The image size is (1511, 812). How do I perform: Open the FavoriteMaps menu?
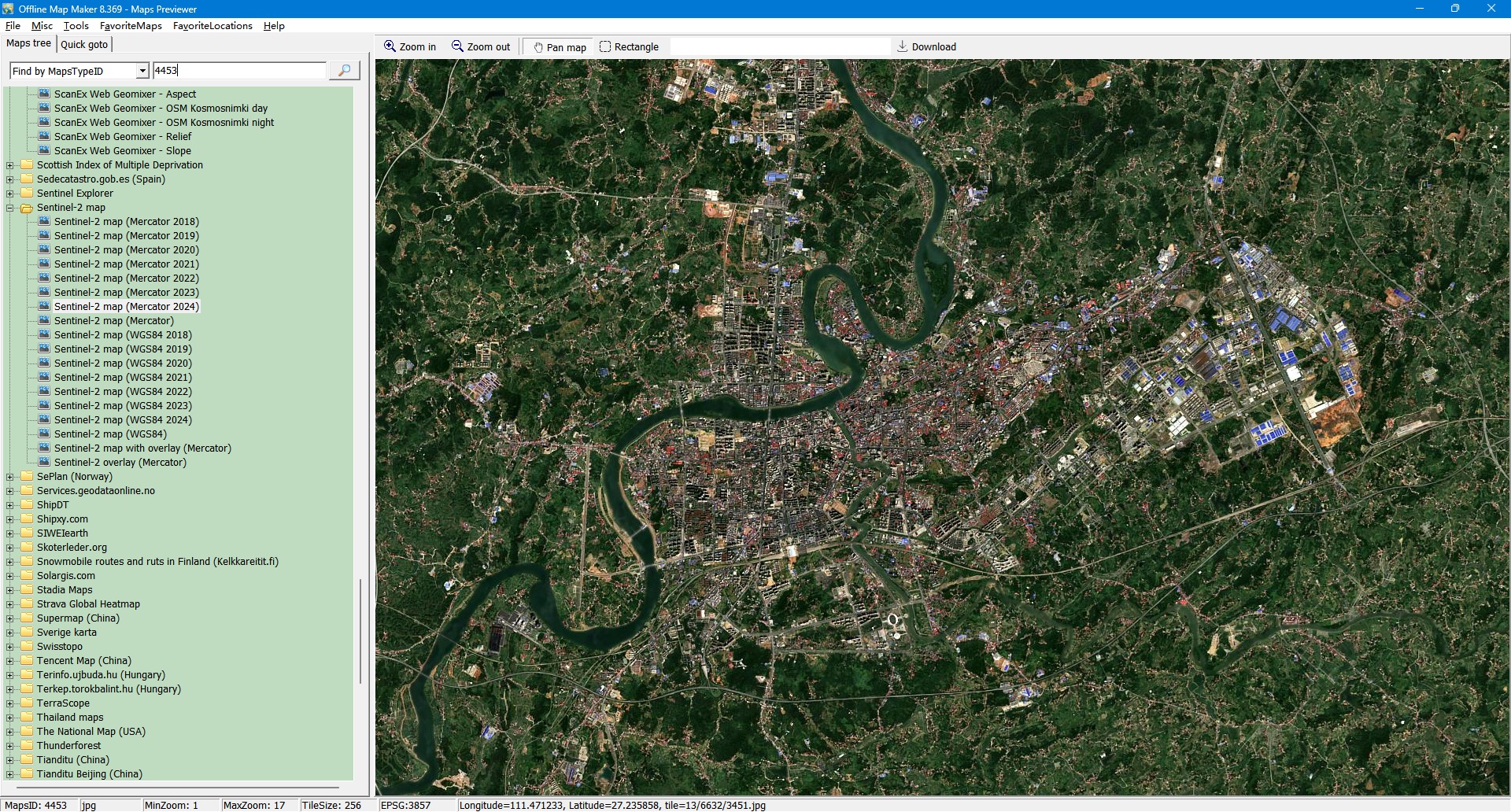(131, 26)
